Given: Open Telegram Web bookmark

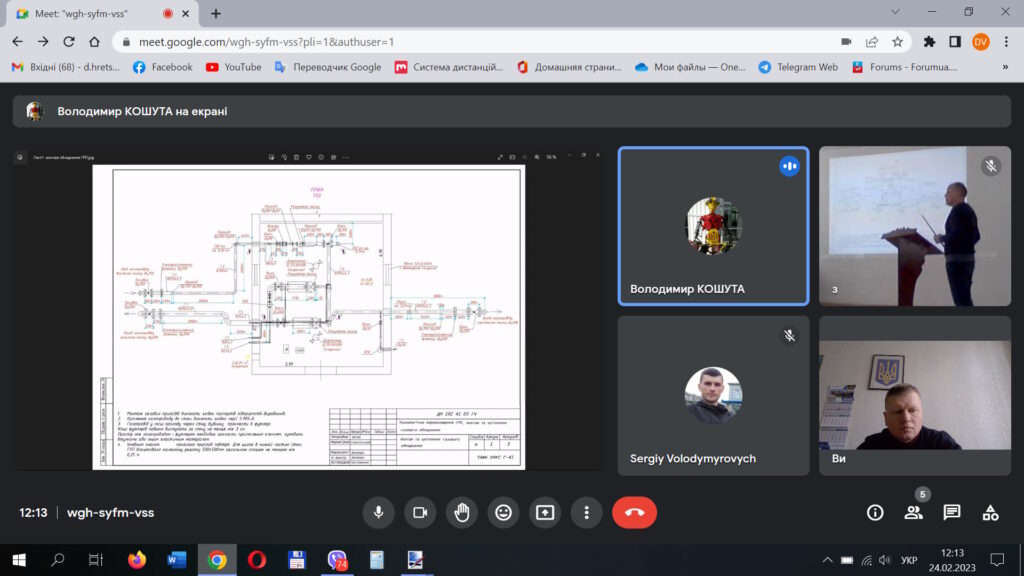Looking at the screenshot, I should tap(798, 67).
